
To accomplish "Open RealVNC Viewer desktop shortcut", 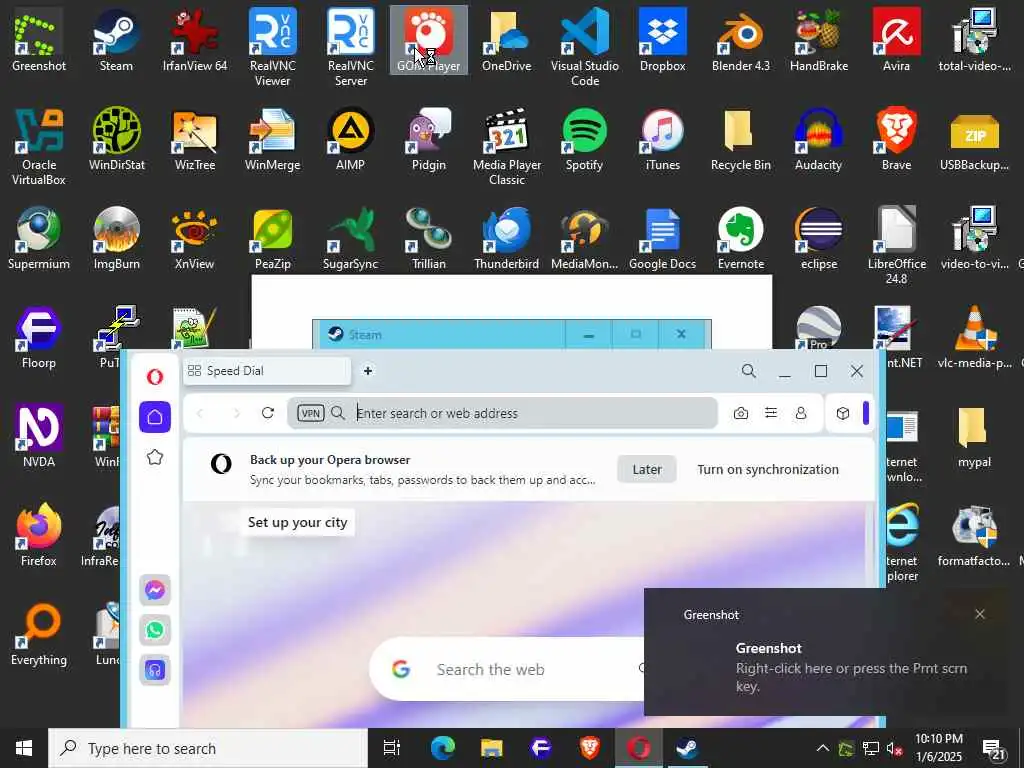I will [272, 47].
